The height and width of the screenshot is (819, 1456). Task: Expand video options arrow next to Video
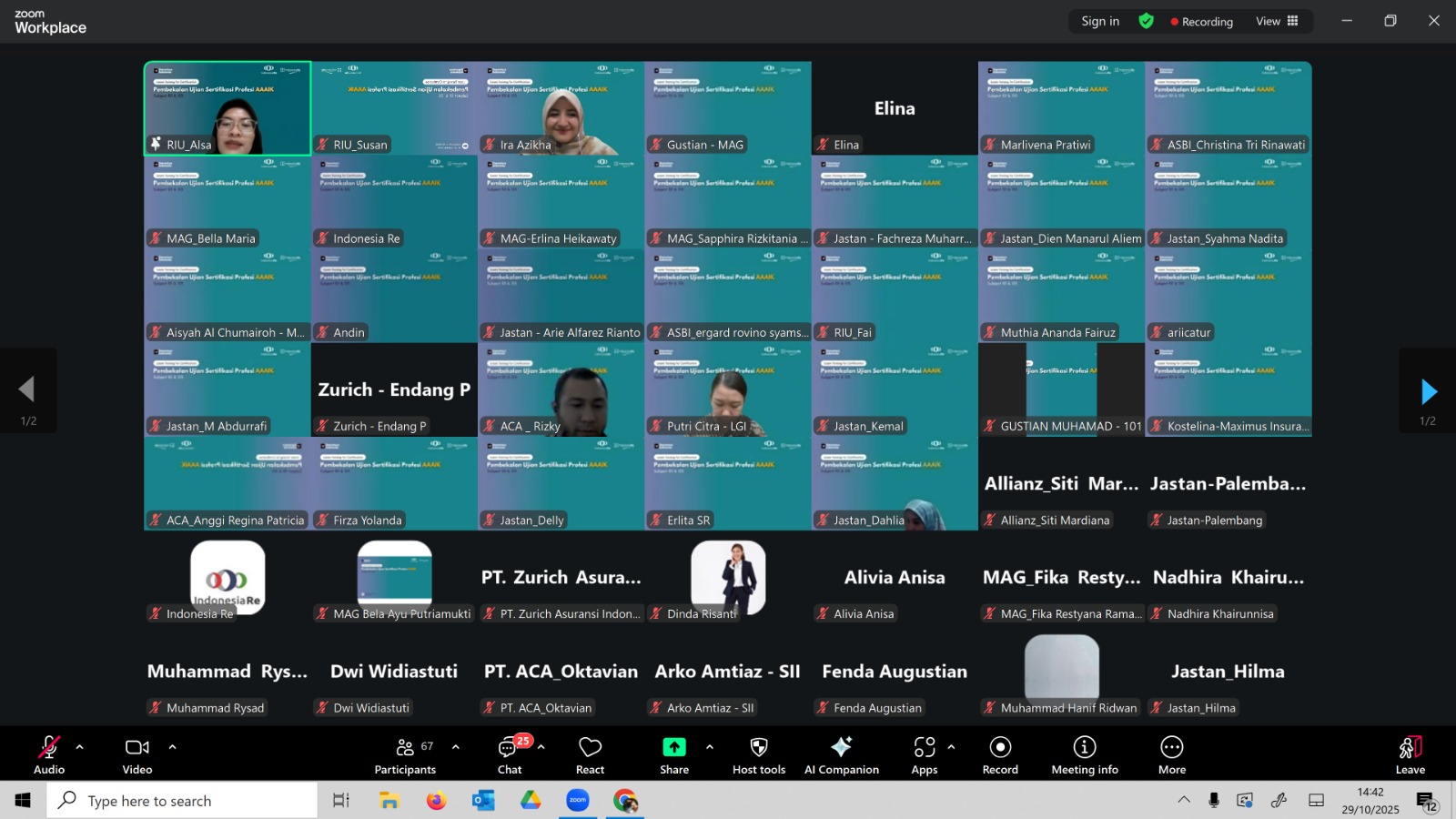coord(172,747)
